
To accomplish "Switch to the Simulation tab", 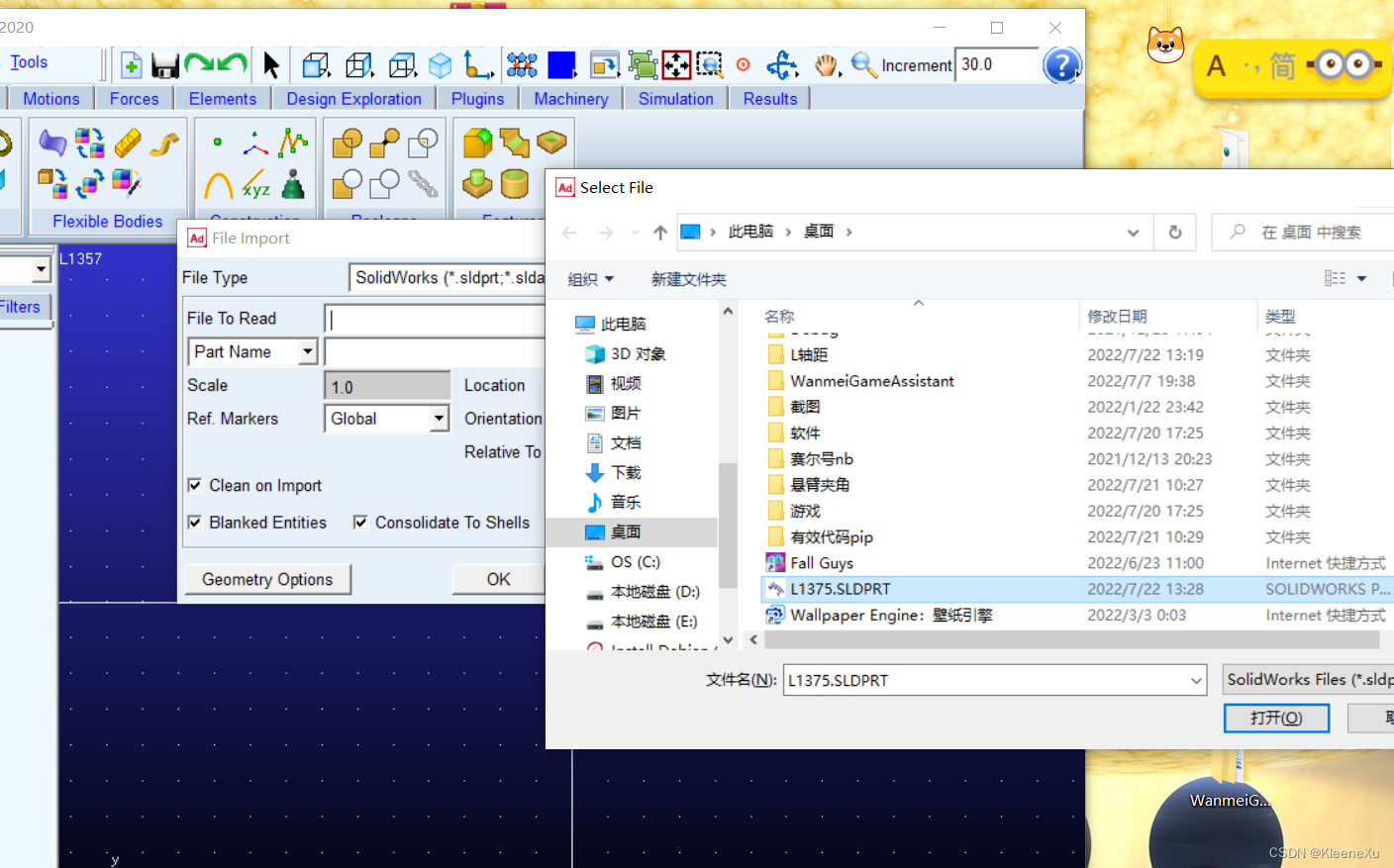I will pyautogui.click(x=675, y=99).
